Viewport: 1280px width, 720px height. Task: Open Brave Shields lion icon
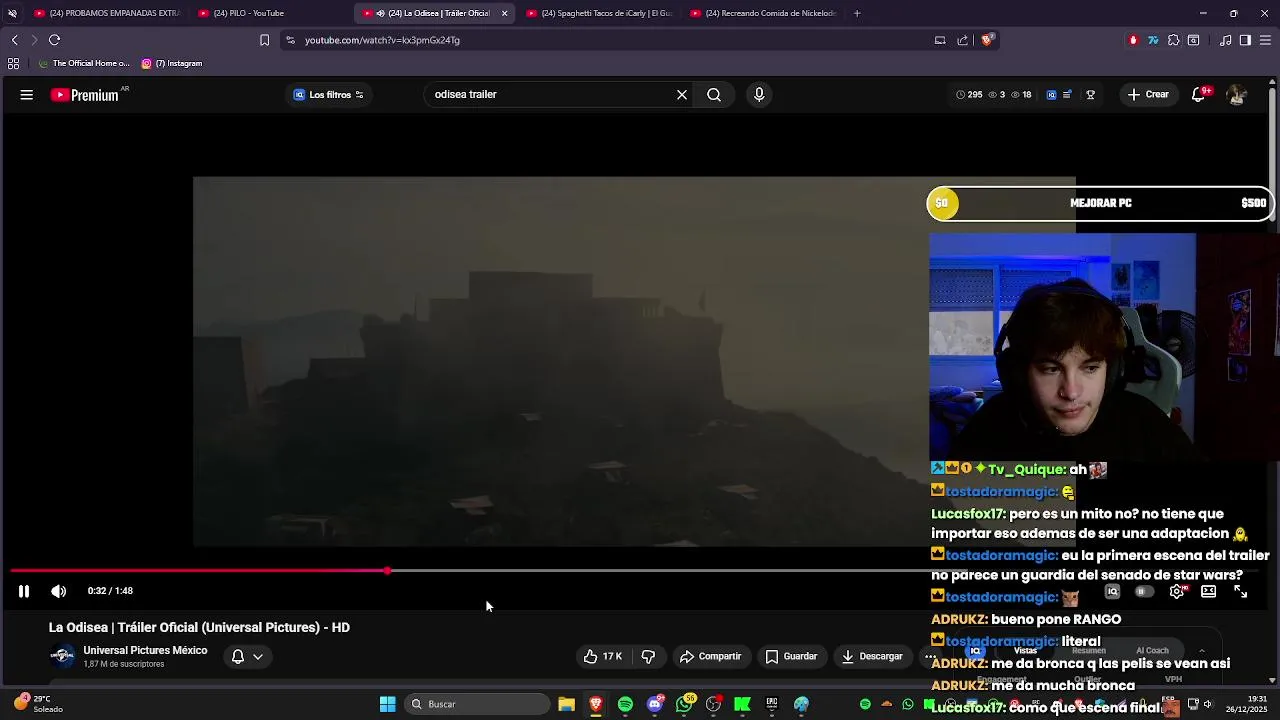986,40
